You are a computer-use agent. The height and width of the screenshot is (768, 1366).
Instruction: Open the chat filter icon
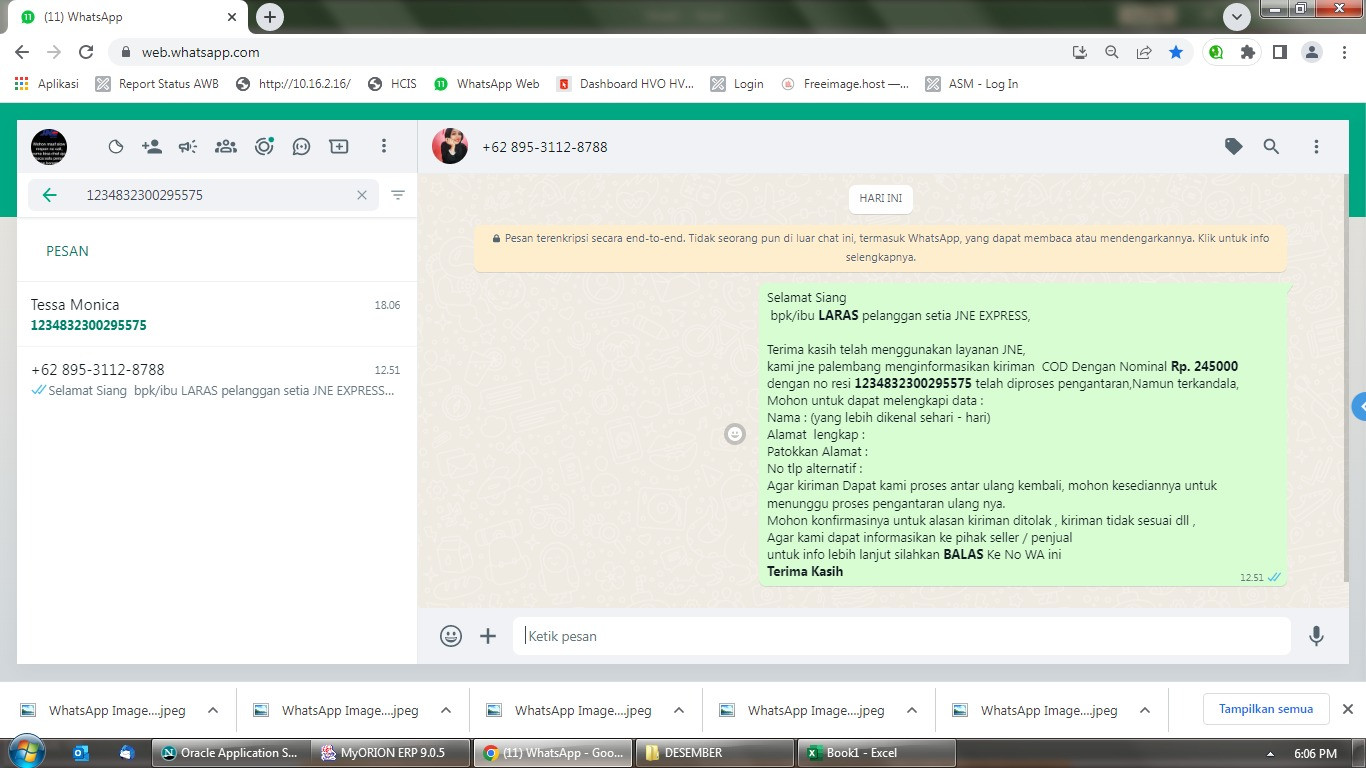point(398,195)
